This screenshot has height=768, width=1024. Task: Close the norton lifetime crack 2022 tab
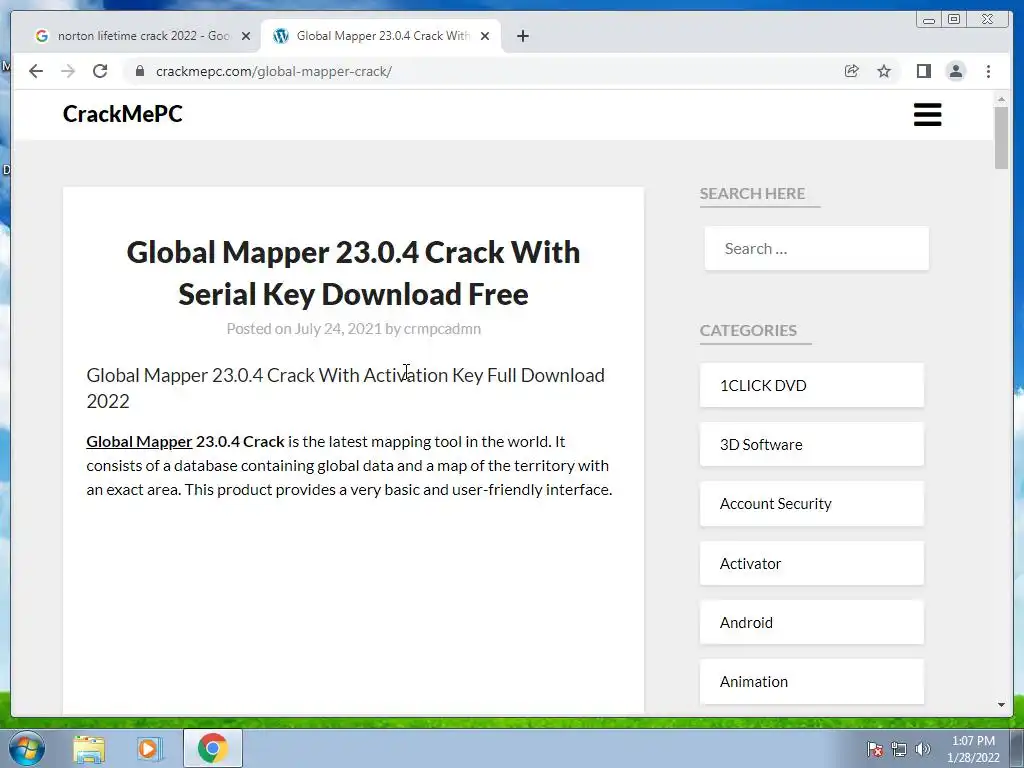tap(246, 36)
